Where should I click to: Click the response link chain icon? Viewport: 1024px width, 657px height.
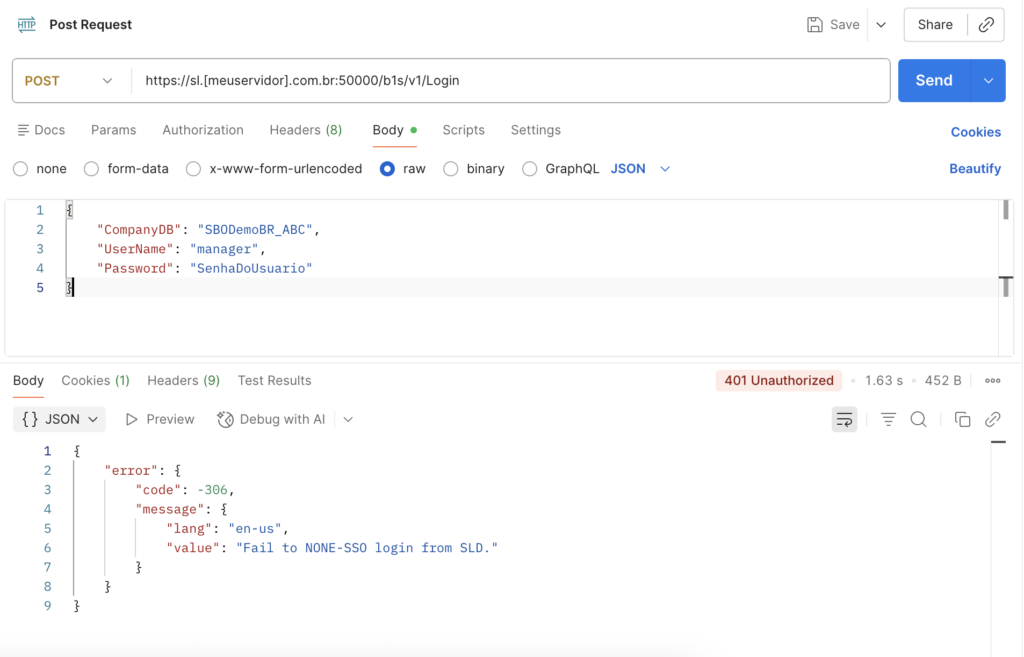tap(993, 420)
